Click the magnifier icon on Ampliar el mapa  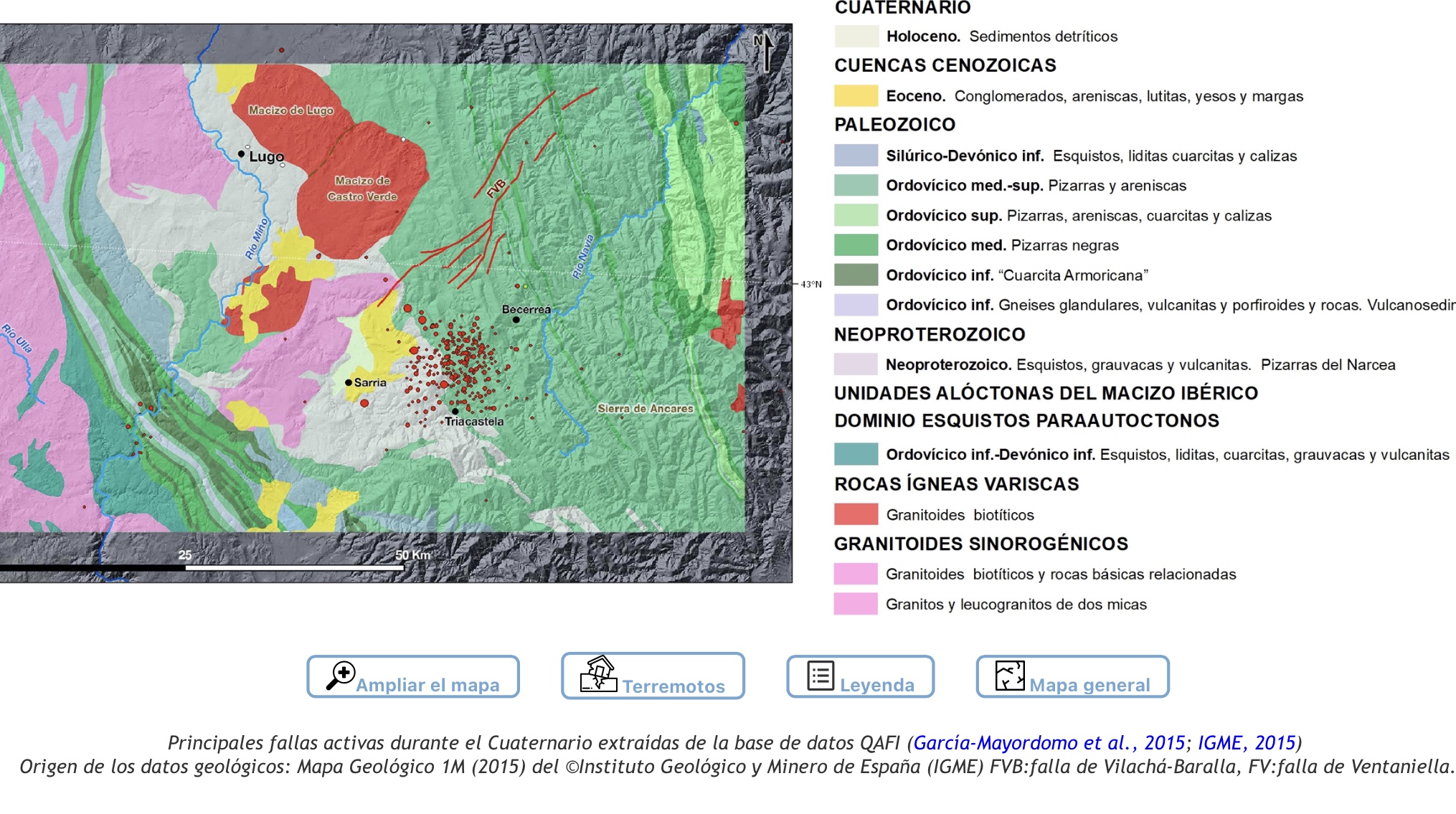click(x=341, y=676)
